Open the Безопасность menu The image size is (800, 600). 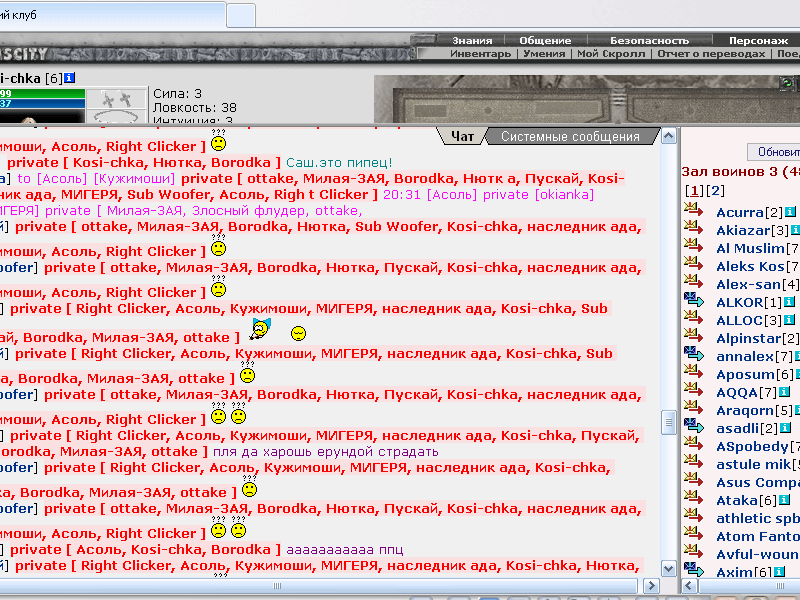pyautogui.click(x=649, y=40)
